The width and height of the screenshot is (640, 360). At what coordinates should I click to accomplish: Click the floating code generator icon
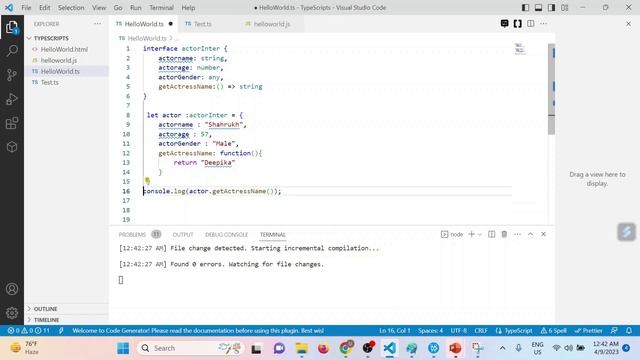[x=627, y=232]
